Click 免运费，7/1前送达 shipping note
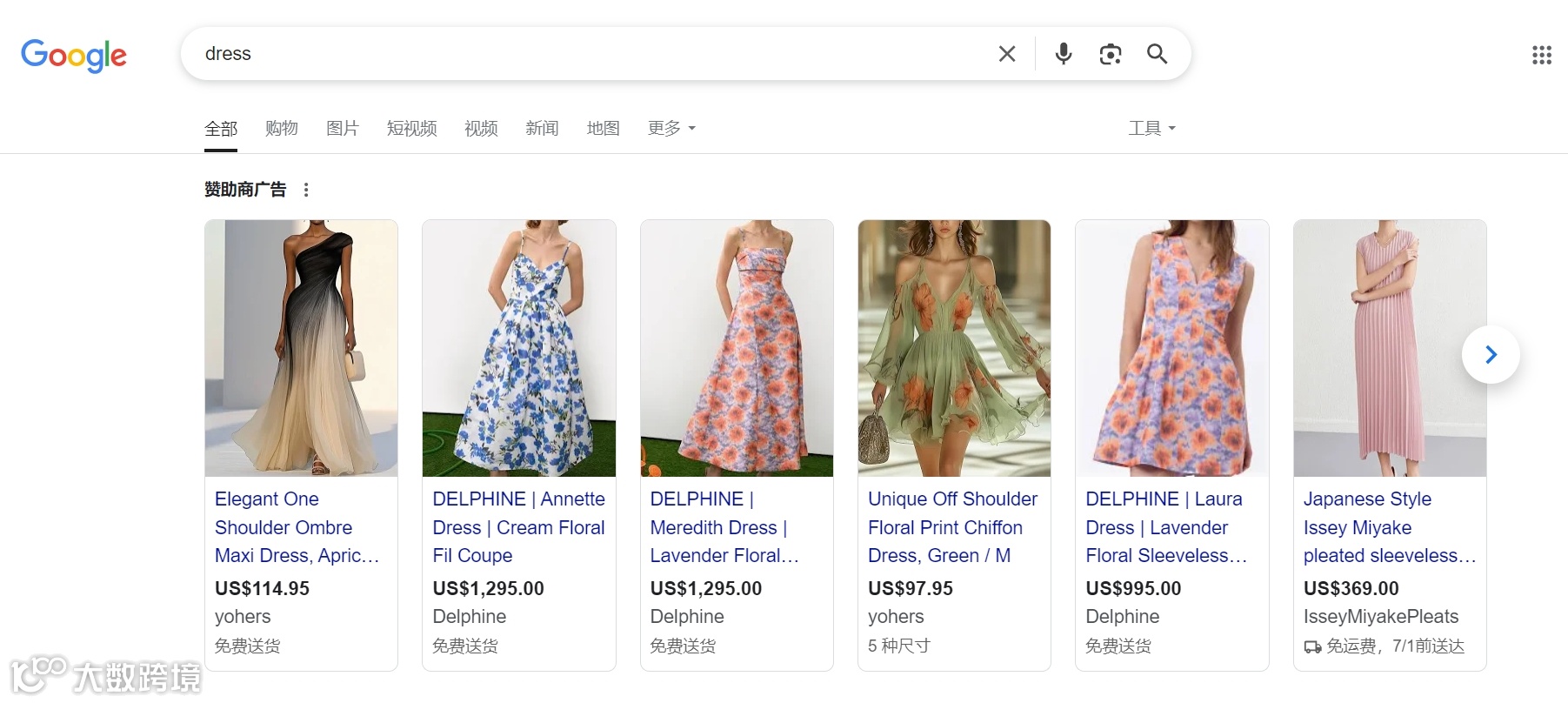The image size is (1568, 703). pos(1385,646)
